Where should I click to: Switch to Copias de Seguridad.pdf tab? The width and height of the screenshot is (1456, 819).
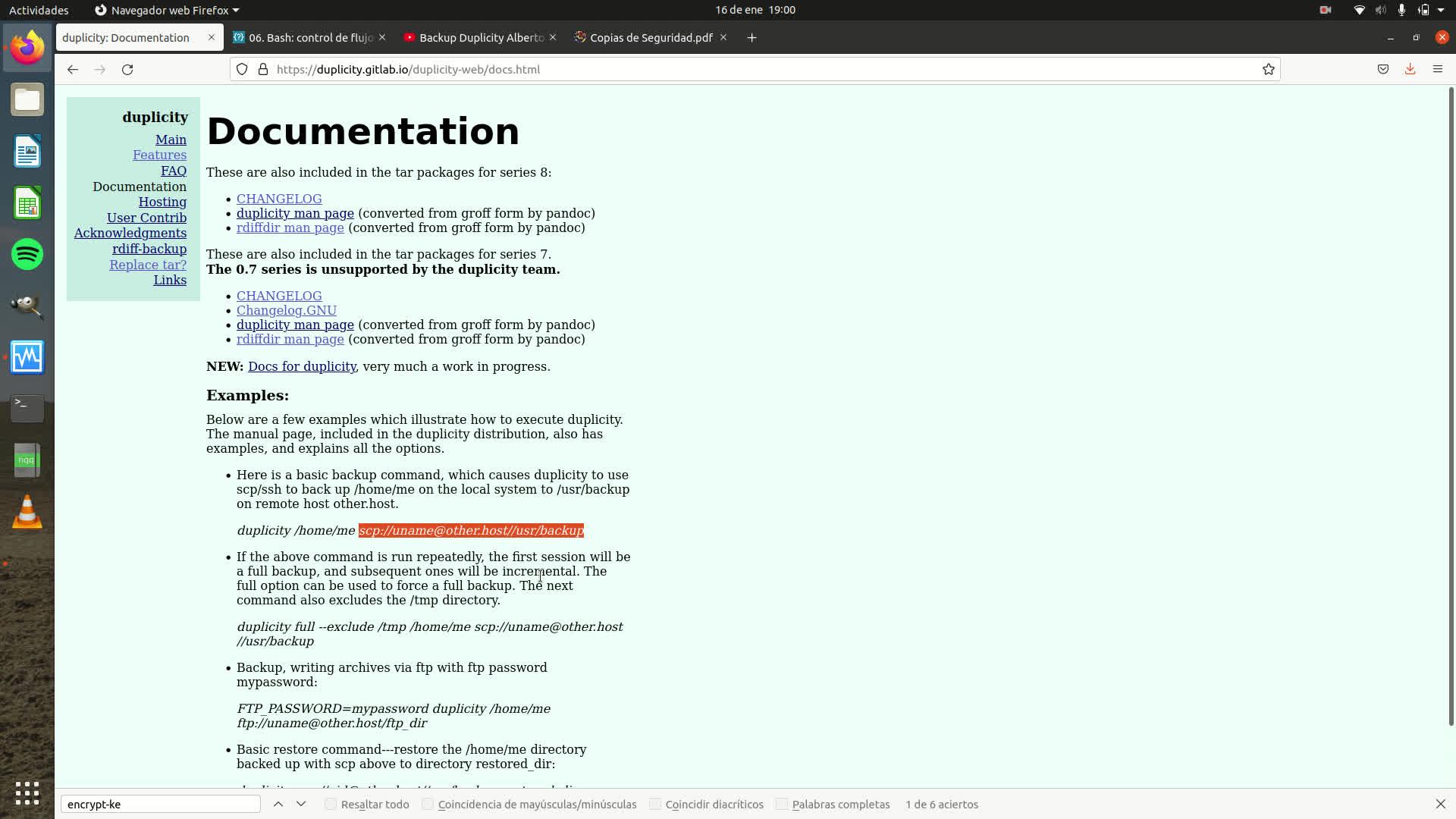pos(650,37)
